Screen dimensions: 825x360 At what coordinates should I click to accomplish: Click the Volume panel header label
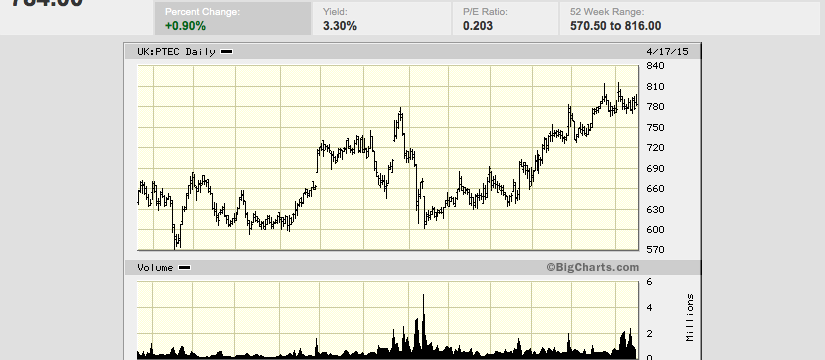point(155,267)
